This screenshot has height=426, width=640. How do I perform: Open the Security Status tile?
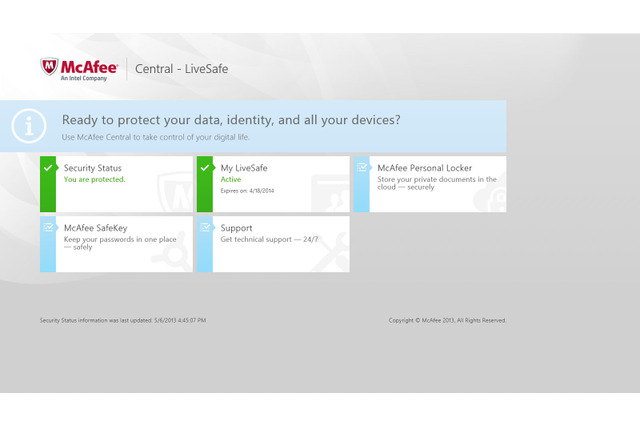(x=116, y=184)
